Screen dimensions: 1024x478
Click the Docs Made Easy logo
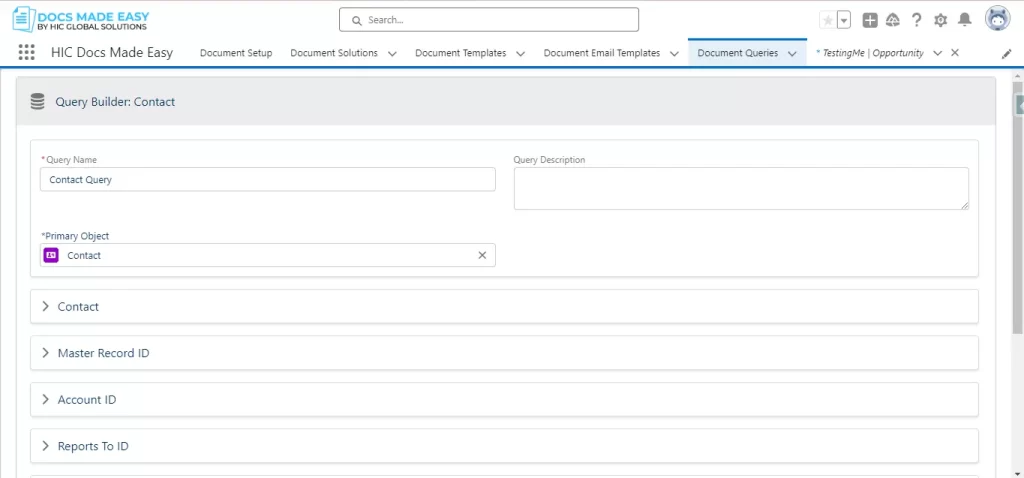(x=81, y=20)
